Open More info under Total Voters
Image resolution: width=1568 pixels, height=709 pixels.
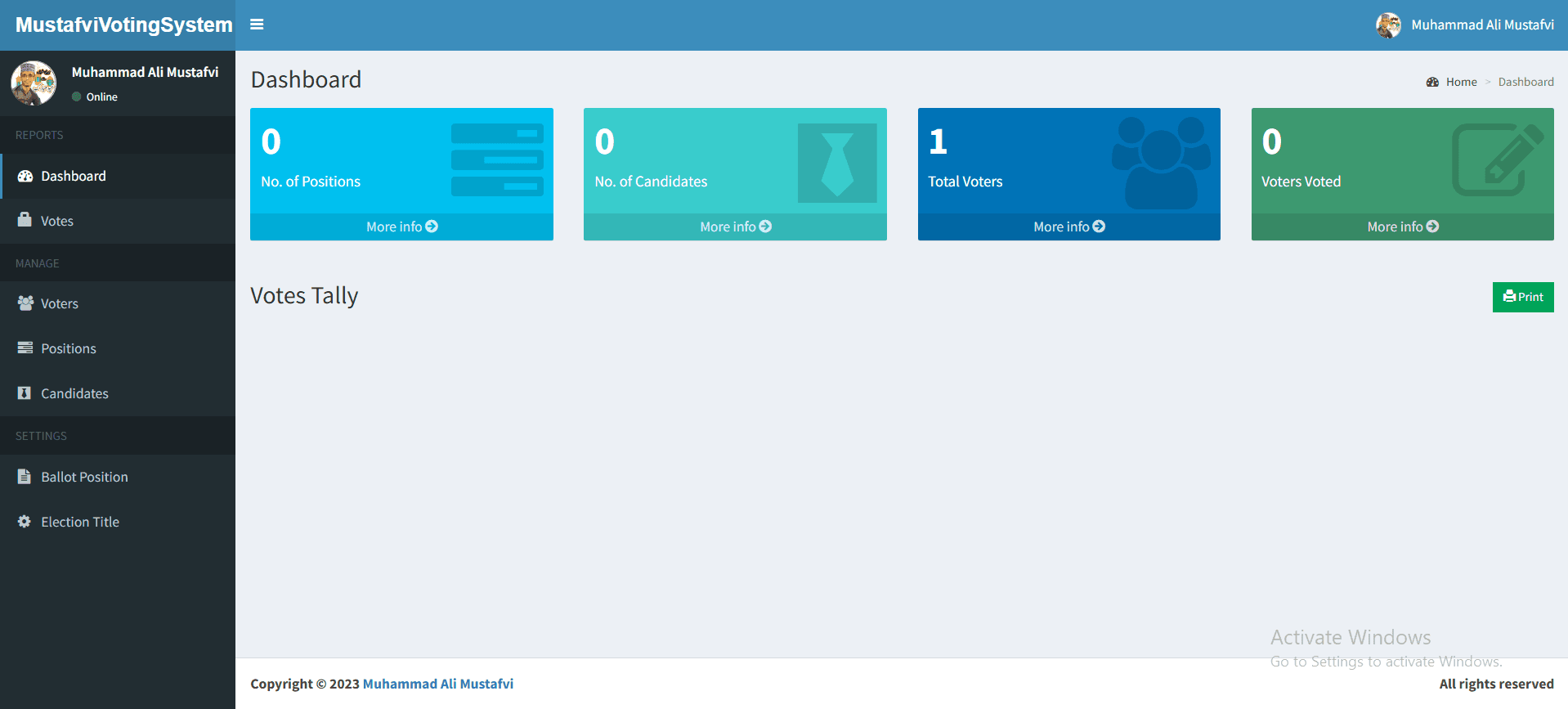coord(1068,227)
